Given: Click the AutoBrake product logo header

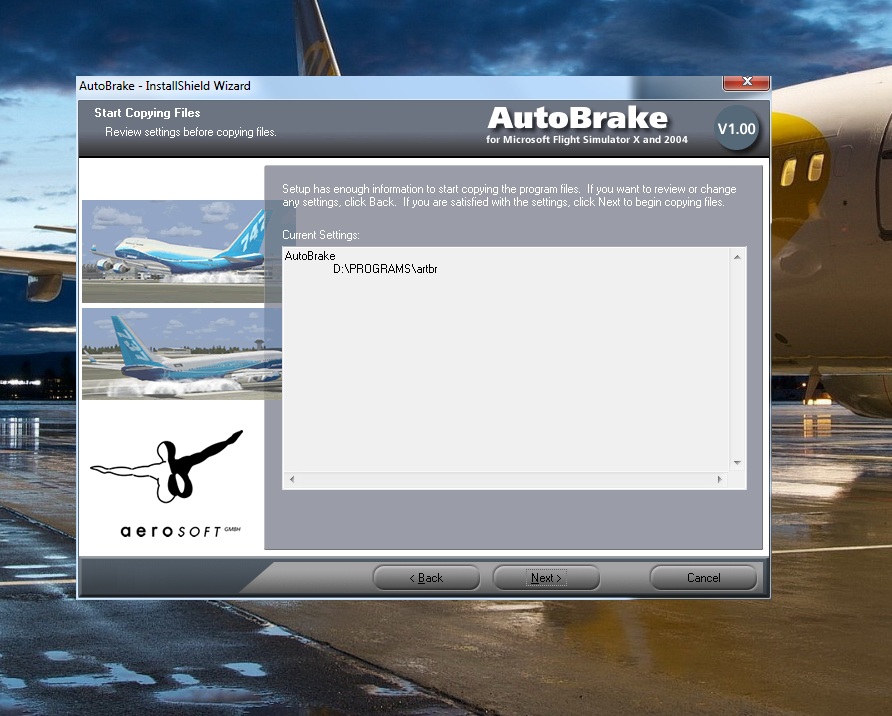Looking at the screenshot, I should tap(587, 125).
